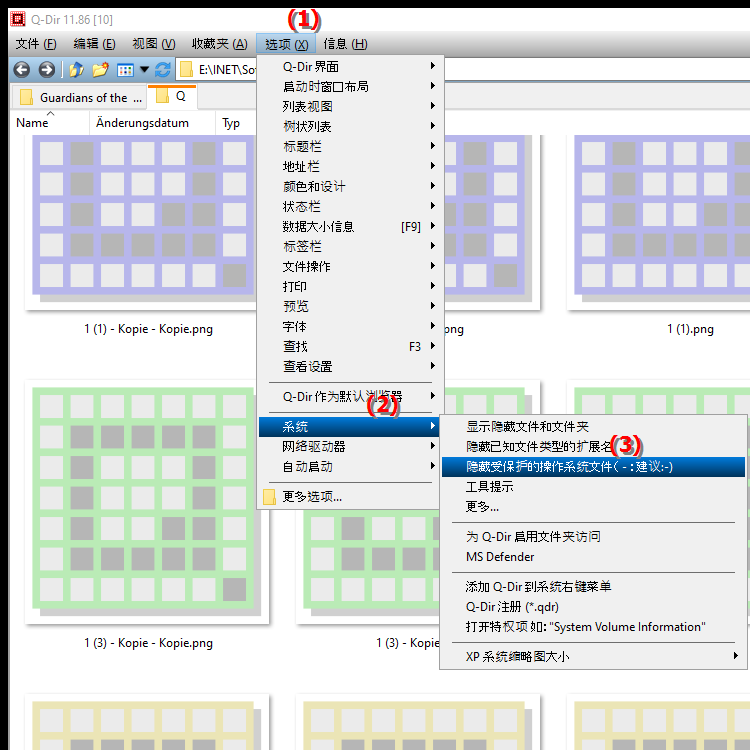The width and height of the screenshot is (750, 750).
Task: Open the 视图 (V) menu
Action: [154, 44]
